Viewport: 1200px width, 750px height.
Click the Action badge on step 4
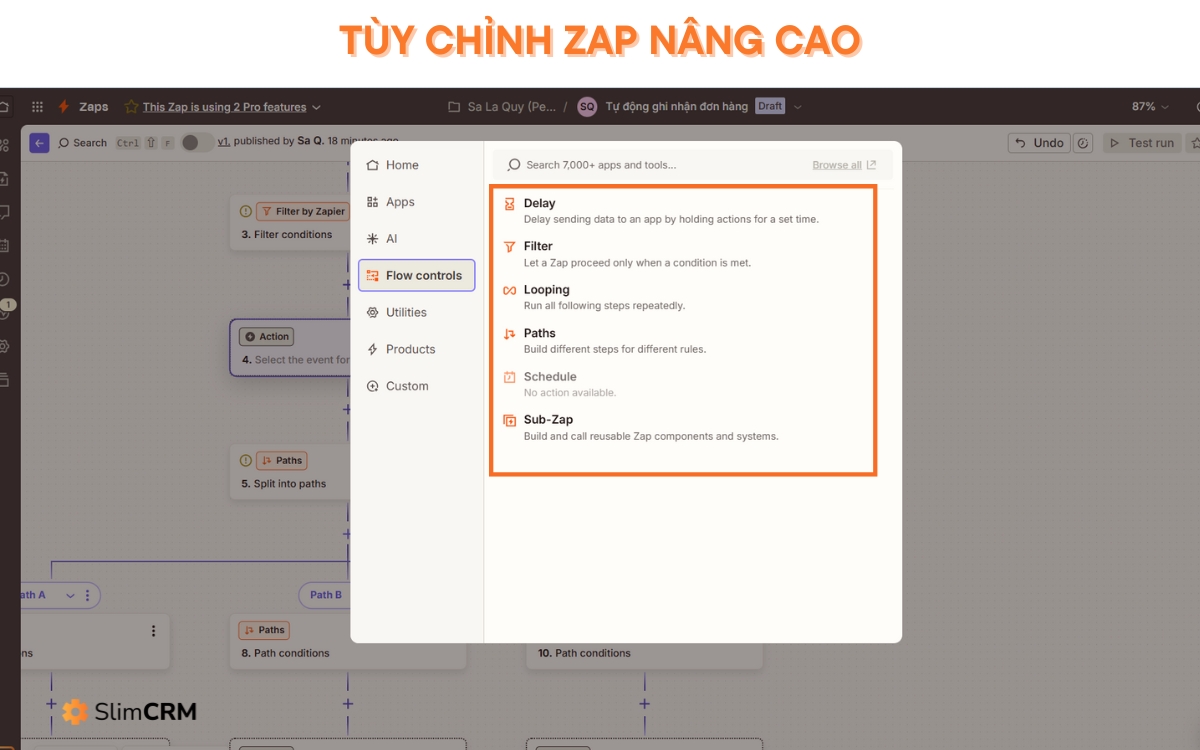coord(267,337)
